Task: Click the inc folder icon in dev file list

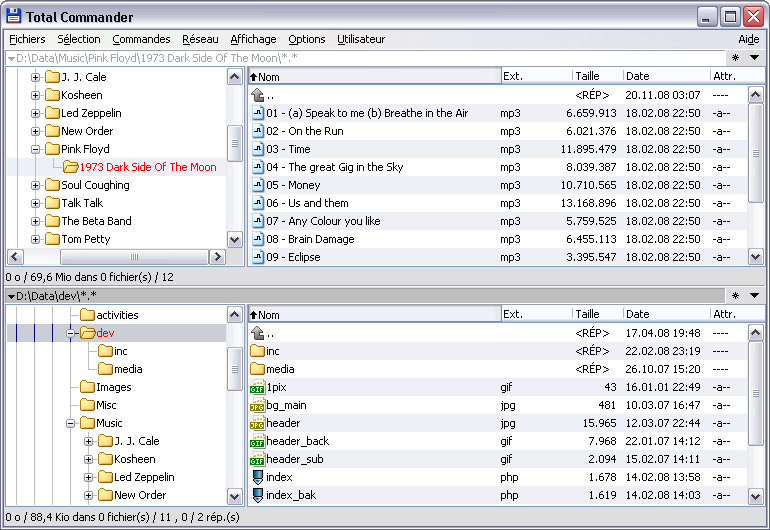Action: [257, 351]
